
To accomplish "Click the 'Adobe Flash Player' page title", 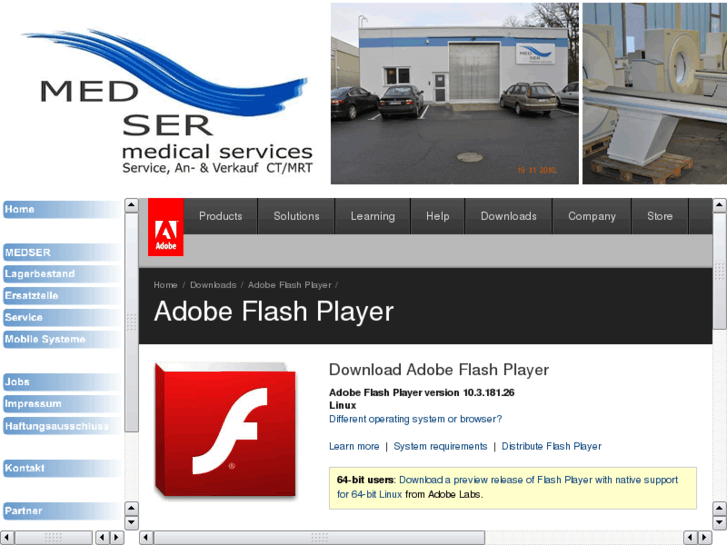I will tap(274, 311).
